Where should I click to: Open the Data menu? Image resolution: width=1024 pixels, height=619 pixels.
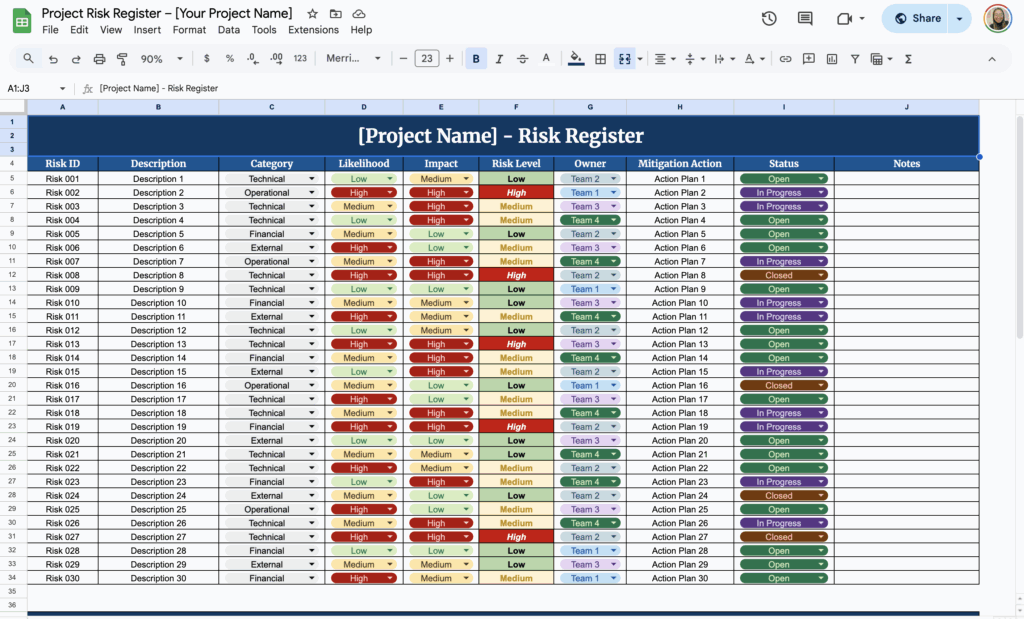(229, 30)
